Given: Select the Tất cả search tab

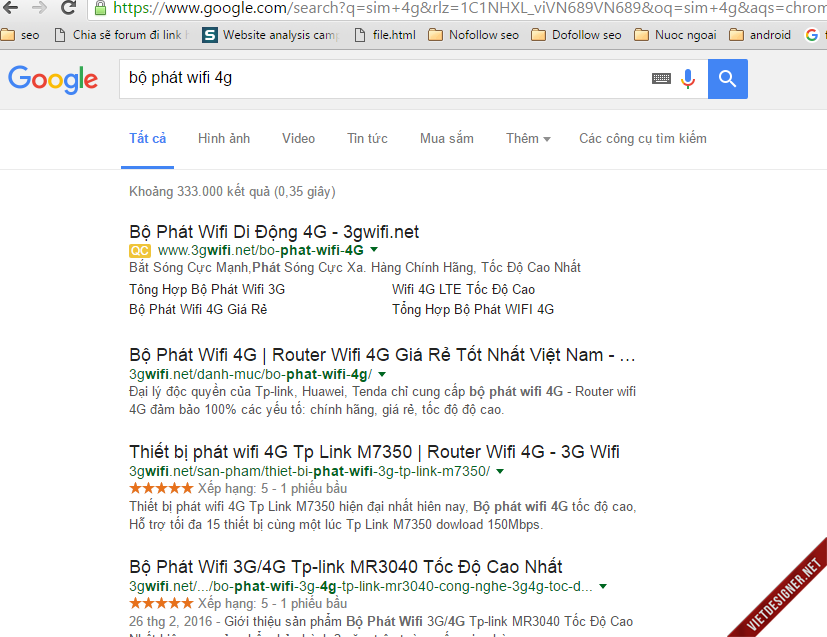Looking at the screenshot, I should point(148,138).
